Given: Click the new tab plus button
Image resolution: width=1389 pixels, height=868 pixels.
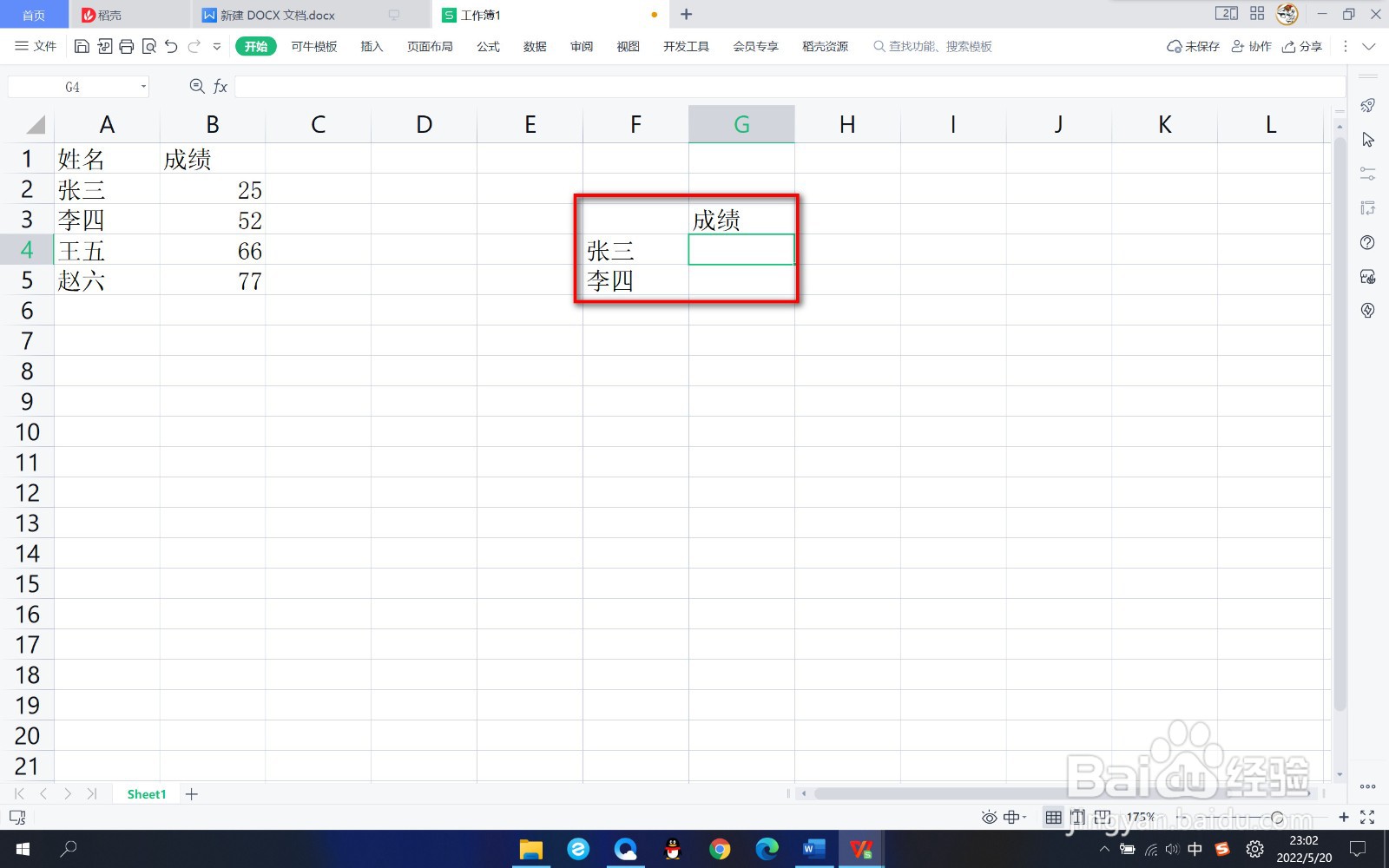Looking at the screenshot, I should tap(687, 14).
